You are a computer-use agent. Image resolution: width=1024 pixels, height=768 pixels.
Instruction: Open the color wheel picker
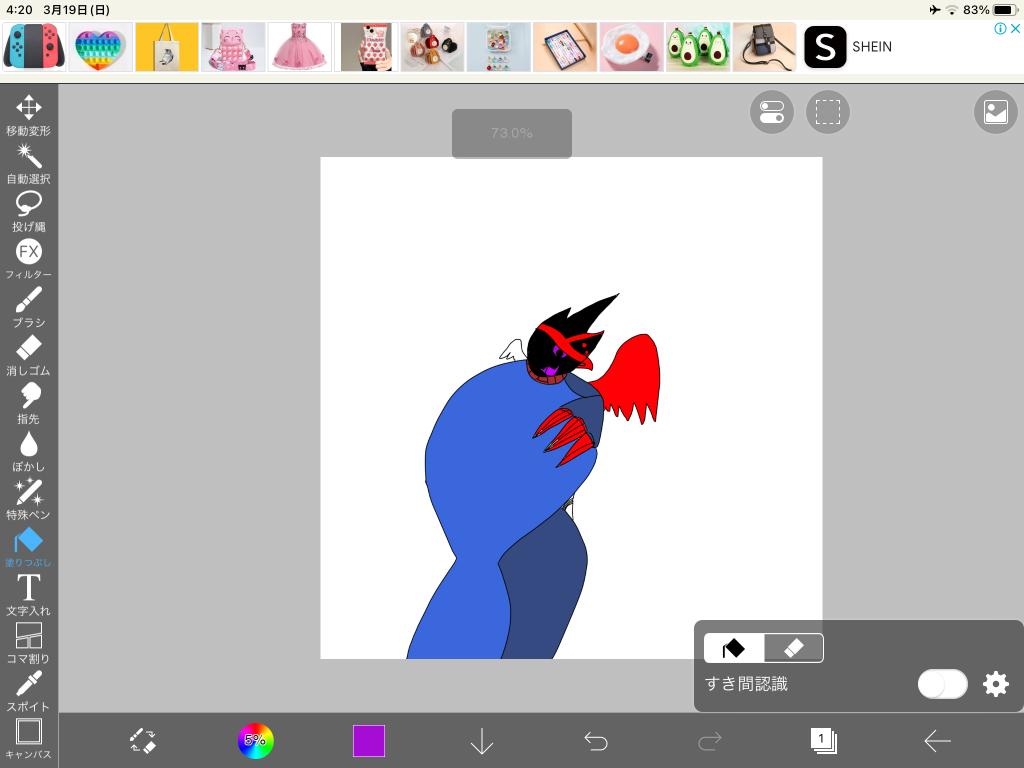click(x=255, y=741)
